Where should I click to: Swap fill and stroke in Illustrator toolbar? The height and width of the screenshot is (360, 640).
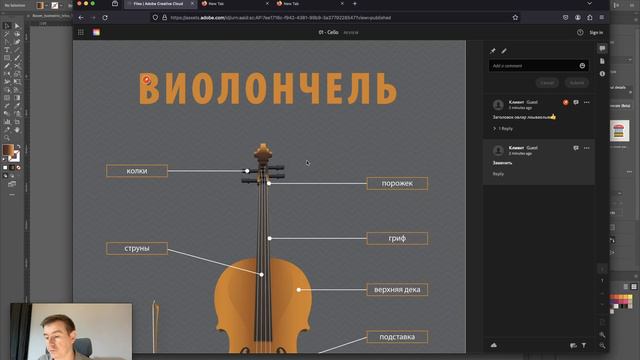(18, 146)
